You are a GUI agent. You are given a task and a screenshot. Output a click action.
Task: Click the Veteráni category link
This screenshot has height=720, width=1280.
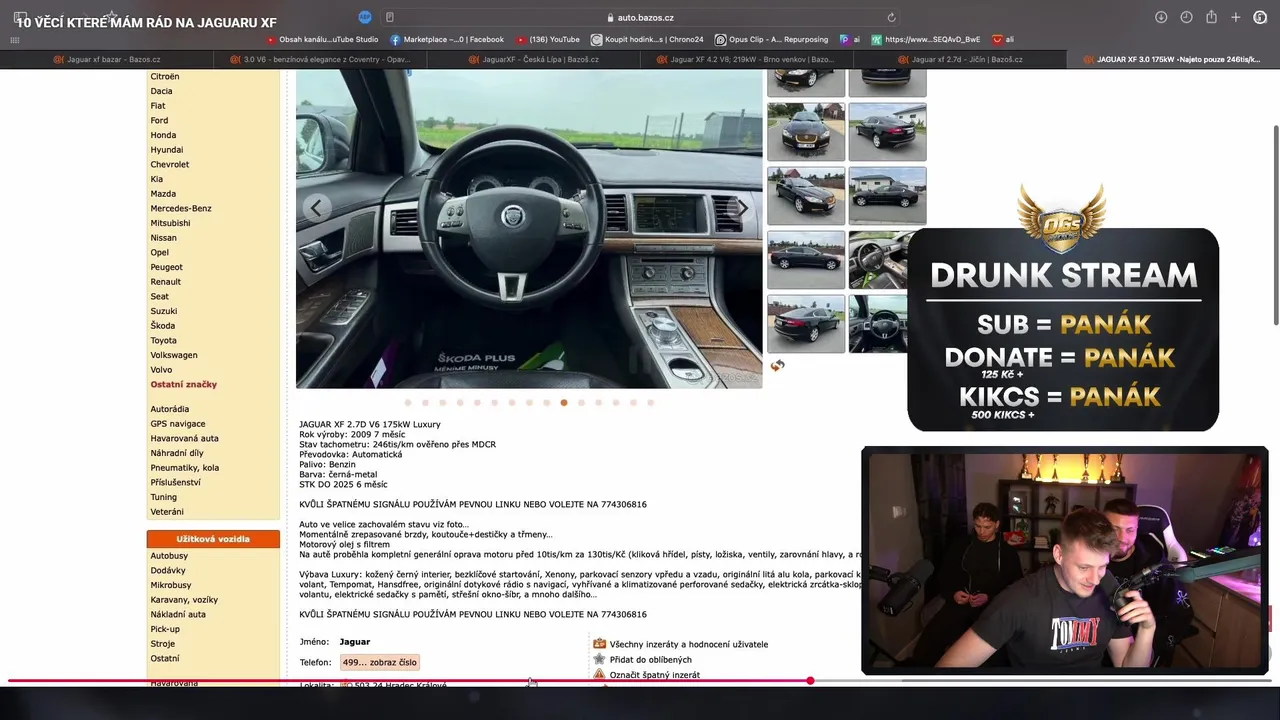point(167,512)
